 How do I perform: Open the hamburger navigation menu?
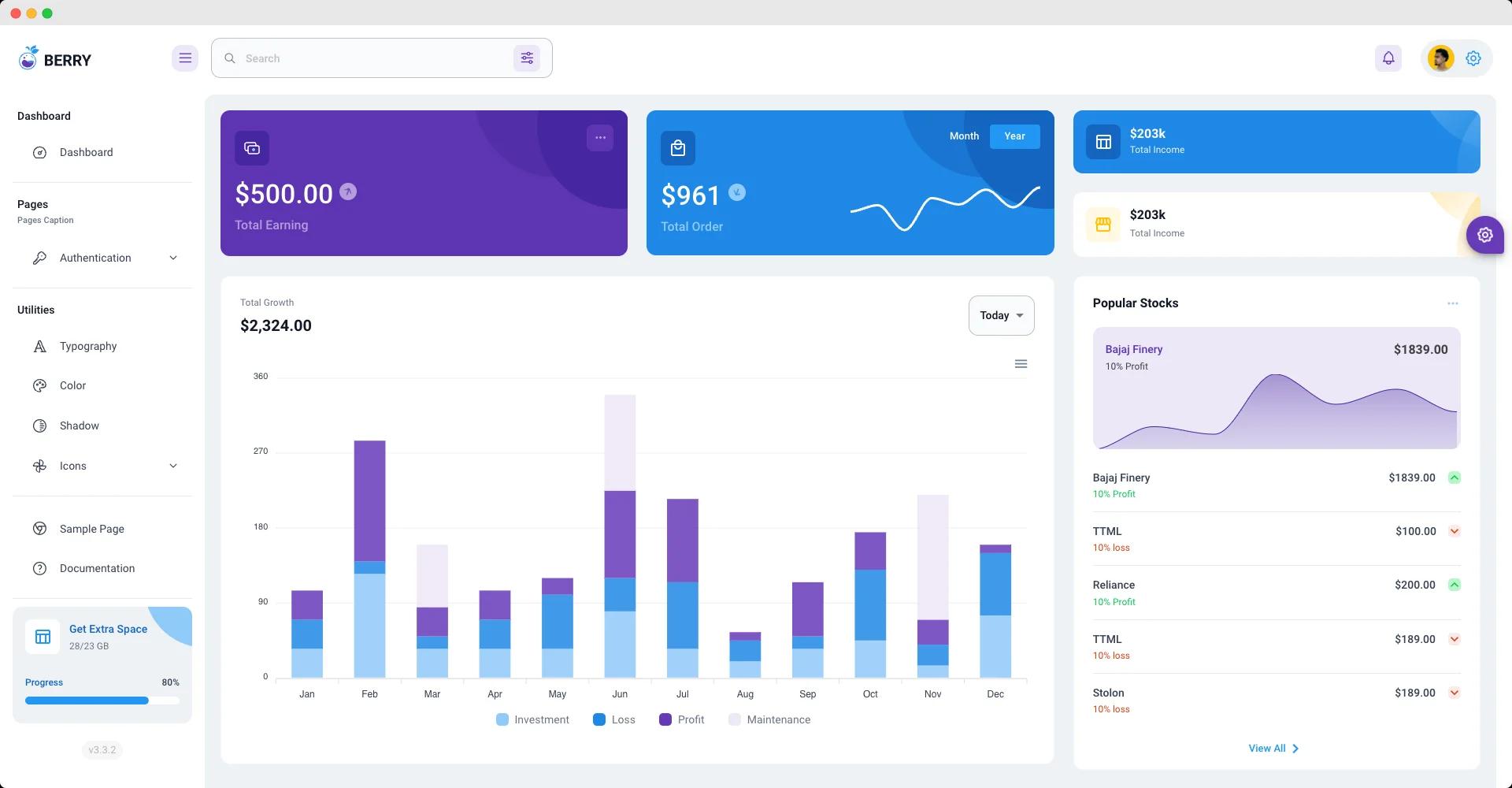(x=185, y=58)
